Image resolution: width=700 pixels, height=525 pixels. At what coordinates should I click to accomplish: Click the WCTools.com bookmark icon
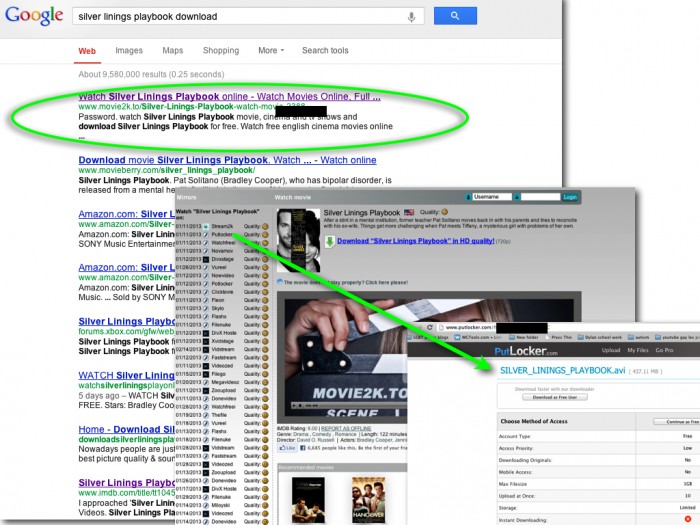tap(457, 338)
